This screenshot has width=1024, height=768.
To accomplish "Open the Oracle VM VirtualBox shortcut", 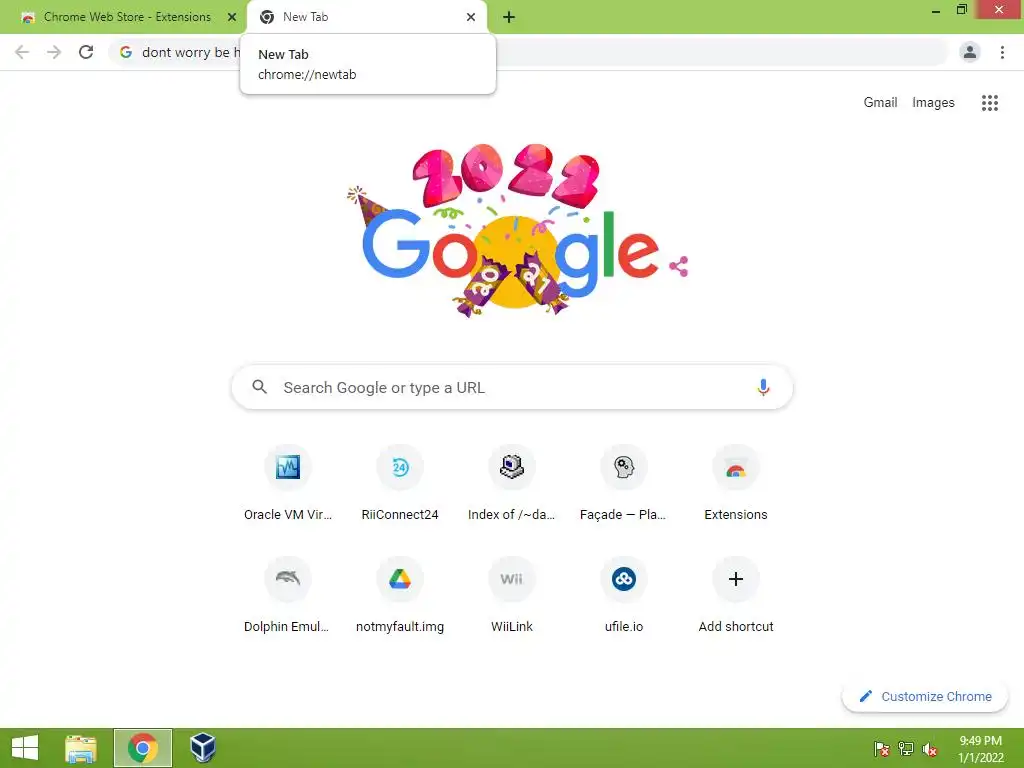I will (288, 484).
